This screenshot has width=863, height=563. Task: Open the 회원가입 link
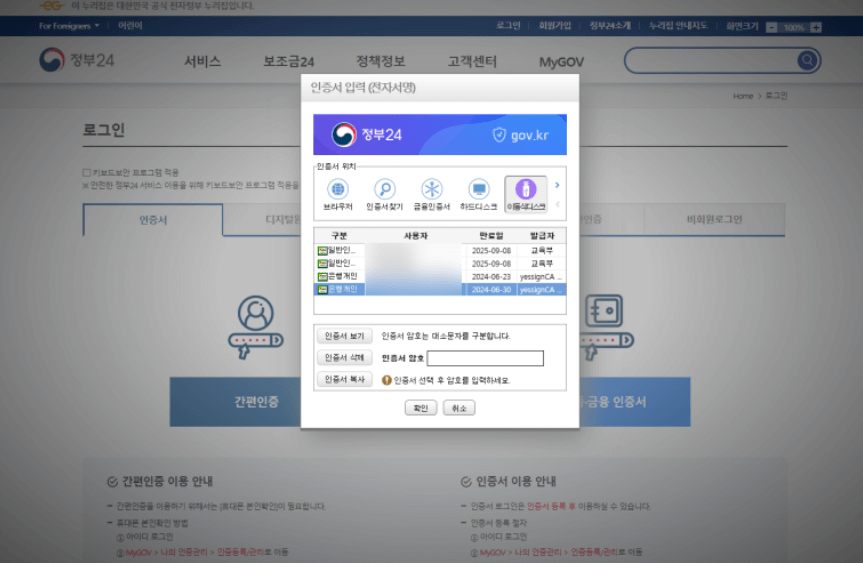pos(554,25)
